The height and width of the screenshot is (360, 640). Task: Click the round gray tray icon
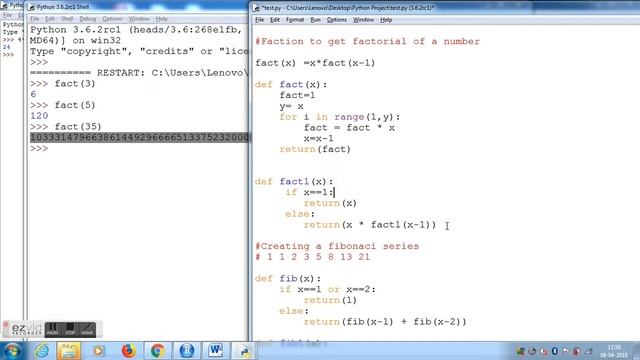click(532, 351)
